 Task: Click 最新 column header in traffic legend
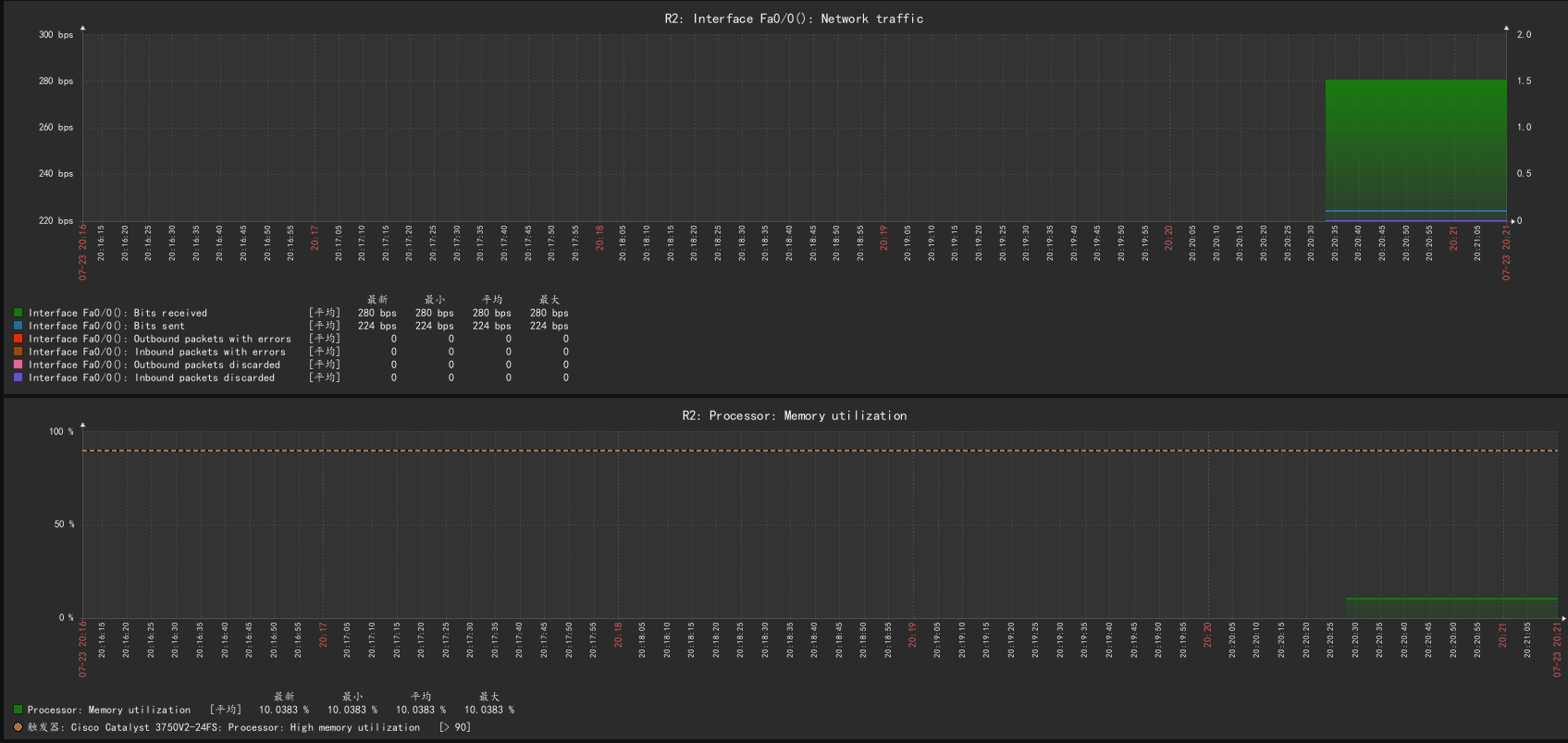tap(377, 300)
